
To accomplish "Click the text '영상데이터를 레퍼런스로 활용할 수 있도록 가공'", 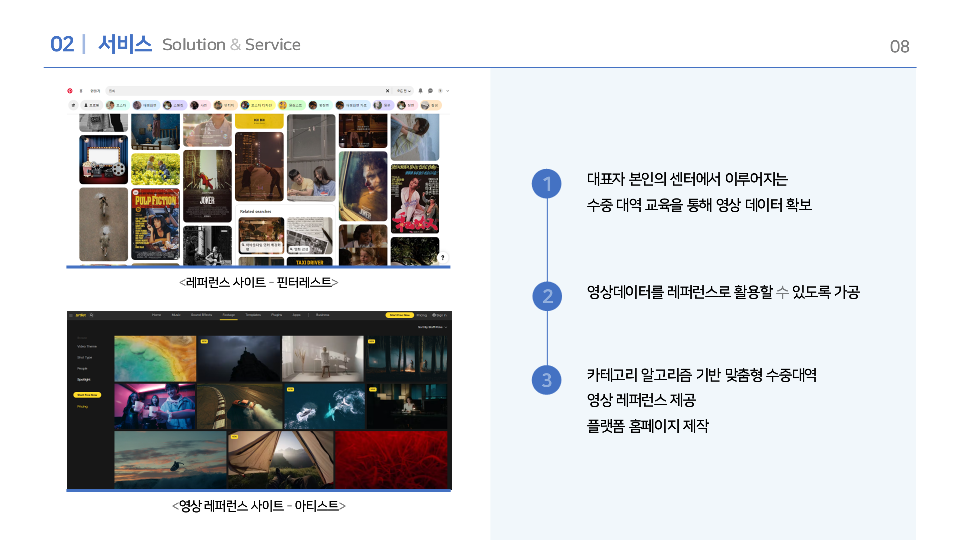I will click(x=723, y=292).
